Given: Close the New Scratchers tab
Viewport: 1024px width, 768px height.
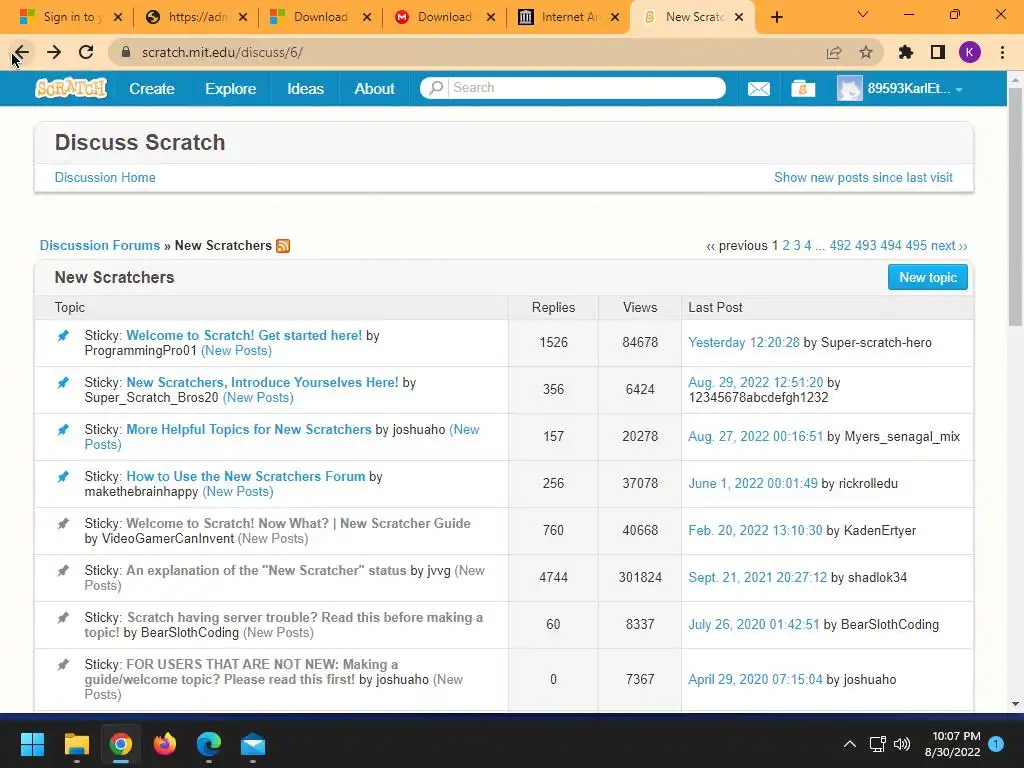Looking at the screenshot, I should click(739, 17).
